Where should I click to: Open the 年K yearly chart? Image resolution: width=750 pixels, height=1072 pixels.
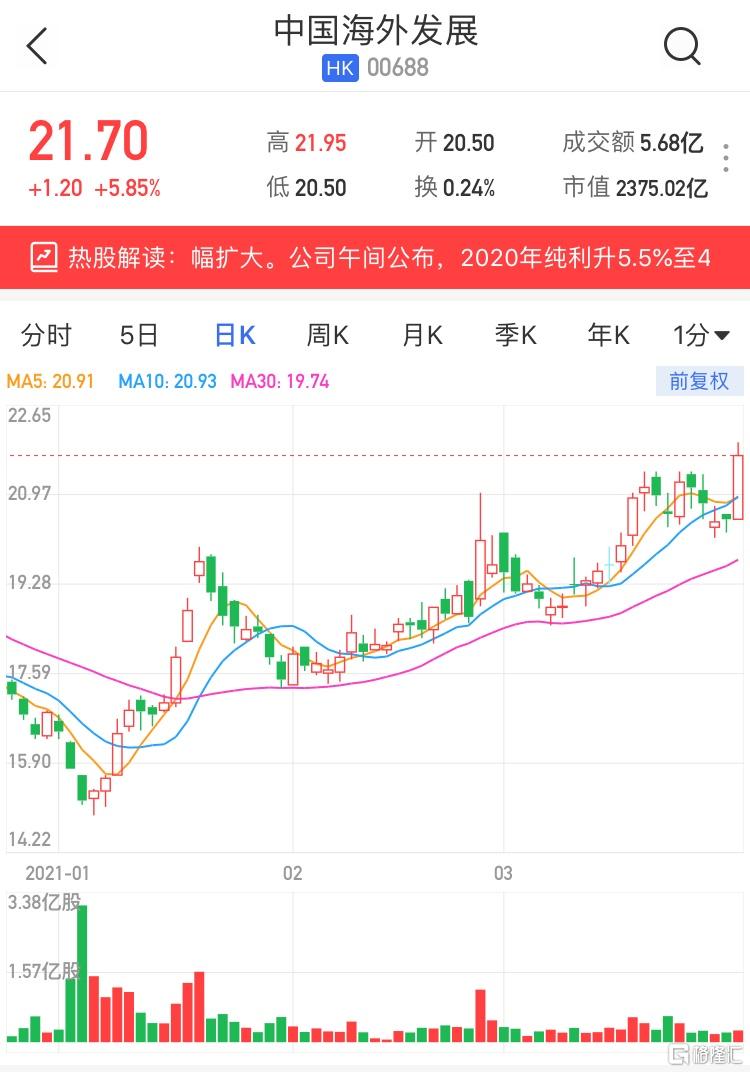point(609,336)
